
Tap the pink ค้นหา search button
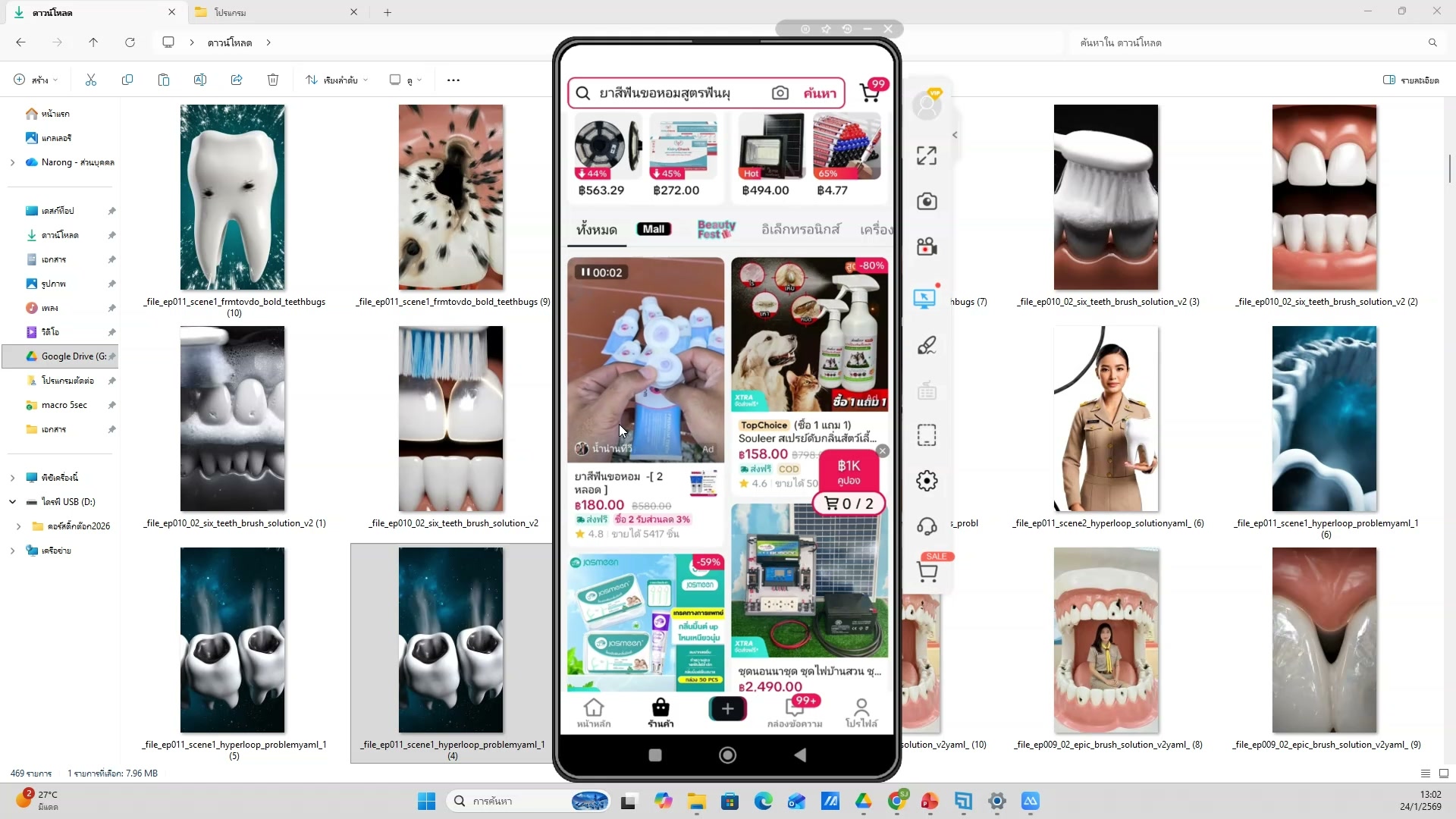tap(820, 93)
